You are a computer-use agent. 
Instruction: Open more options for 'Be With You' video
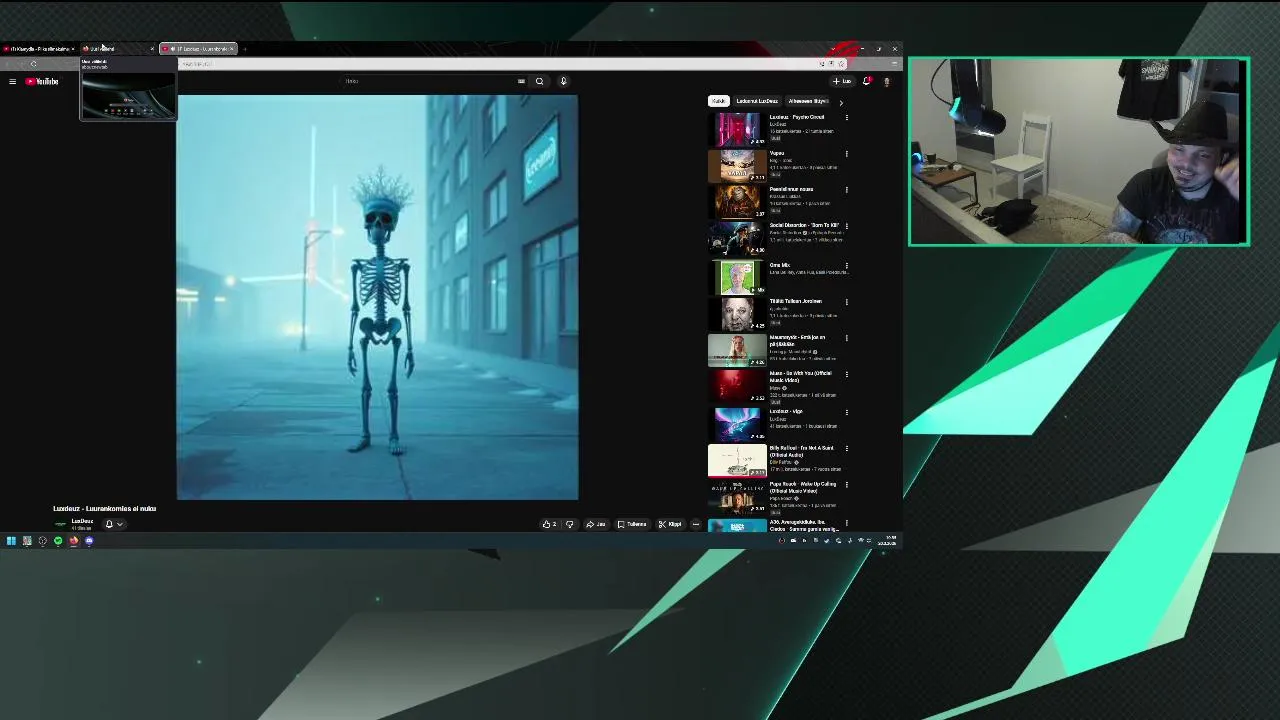pos(846,374)
